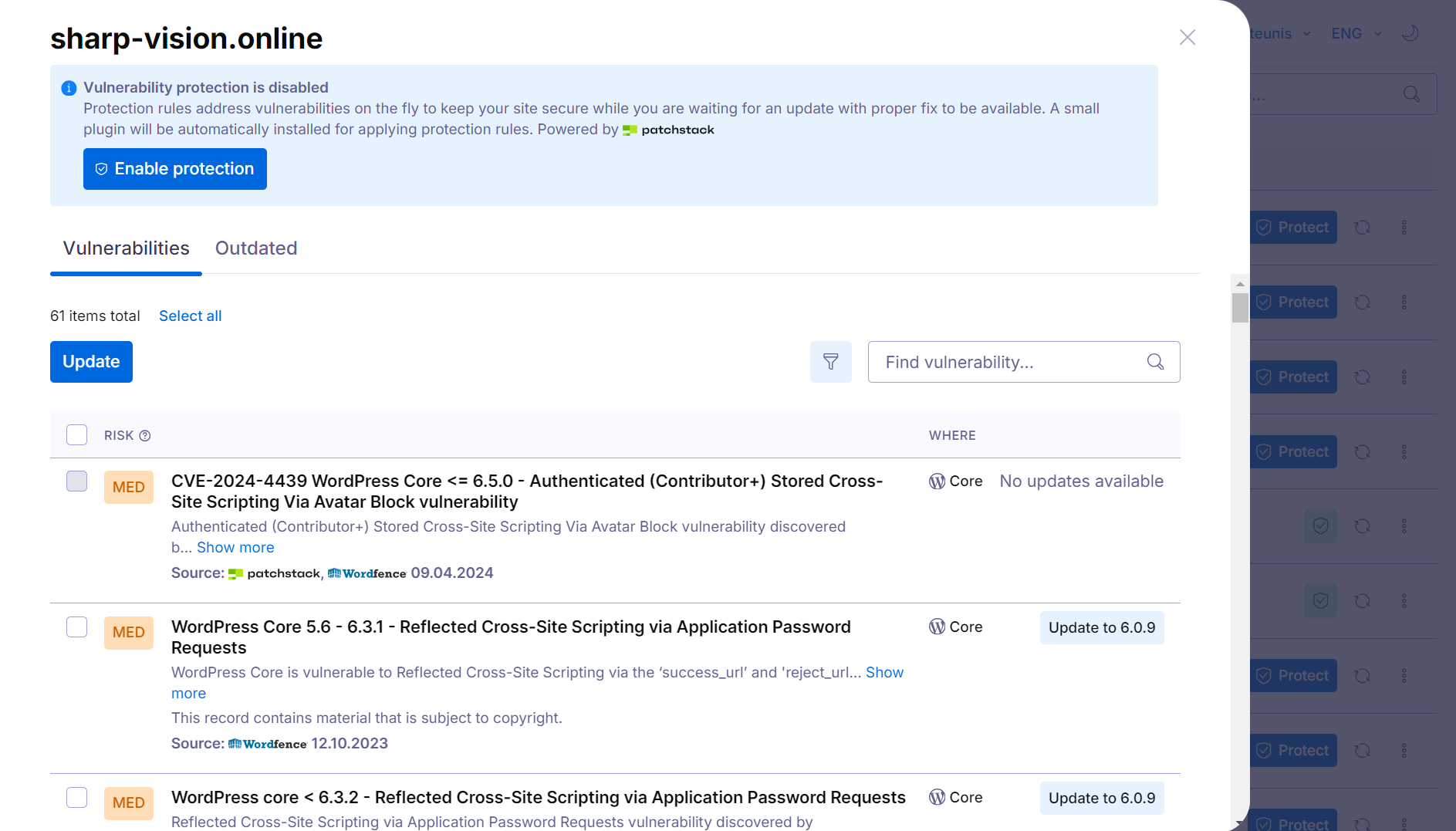Click the copyright notice text in second row
The height and width of the screenshot is (831, 1456).
coord(367,718)
